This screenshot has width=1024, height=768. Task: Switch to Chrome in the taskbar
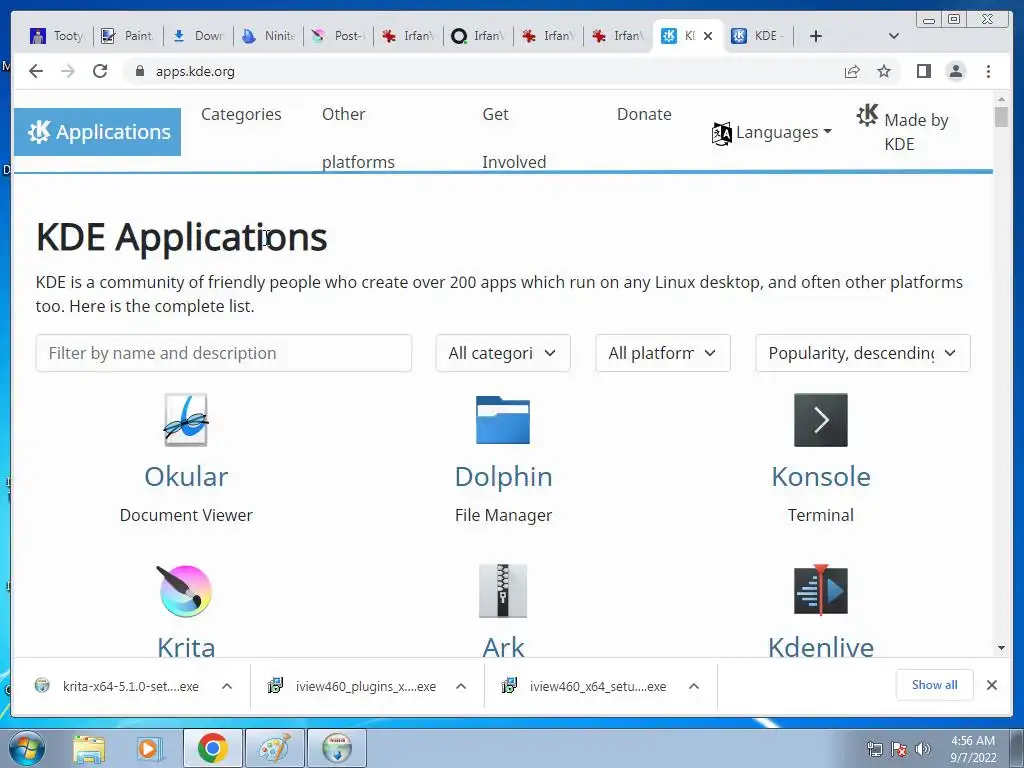(x=212, y=748)
